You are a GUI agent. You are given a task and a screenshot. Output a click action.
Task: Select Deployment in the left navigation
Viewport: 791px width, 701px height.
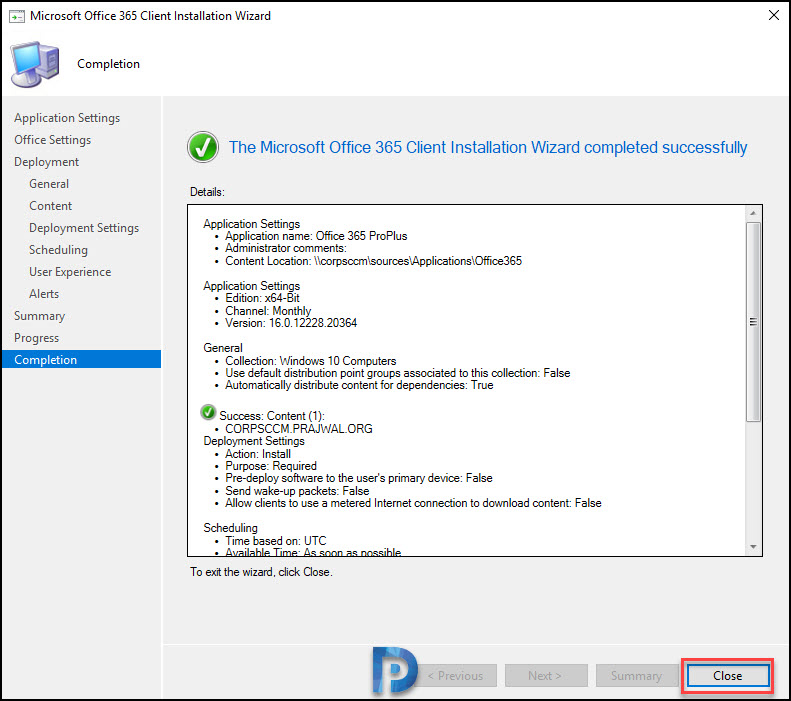point(46,162)
